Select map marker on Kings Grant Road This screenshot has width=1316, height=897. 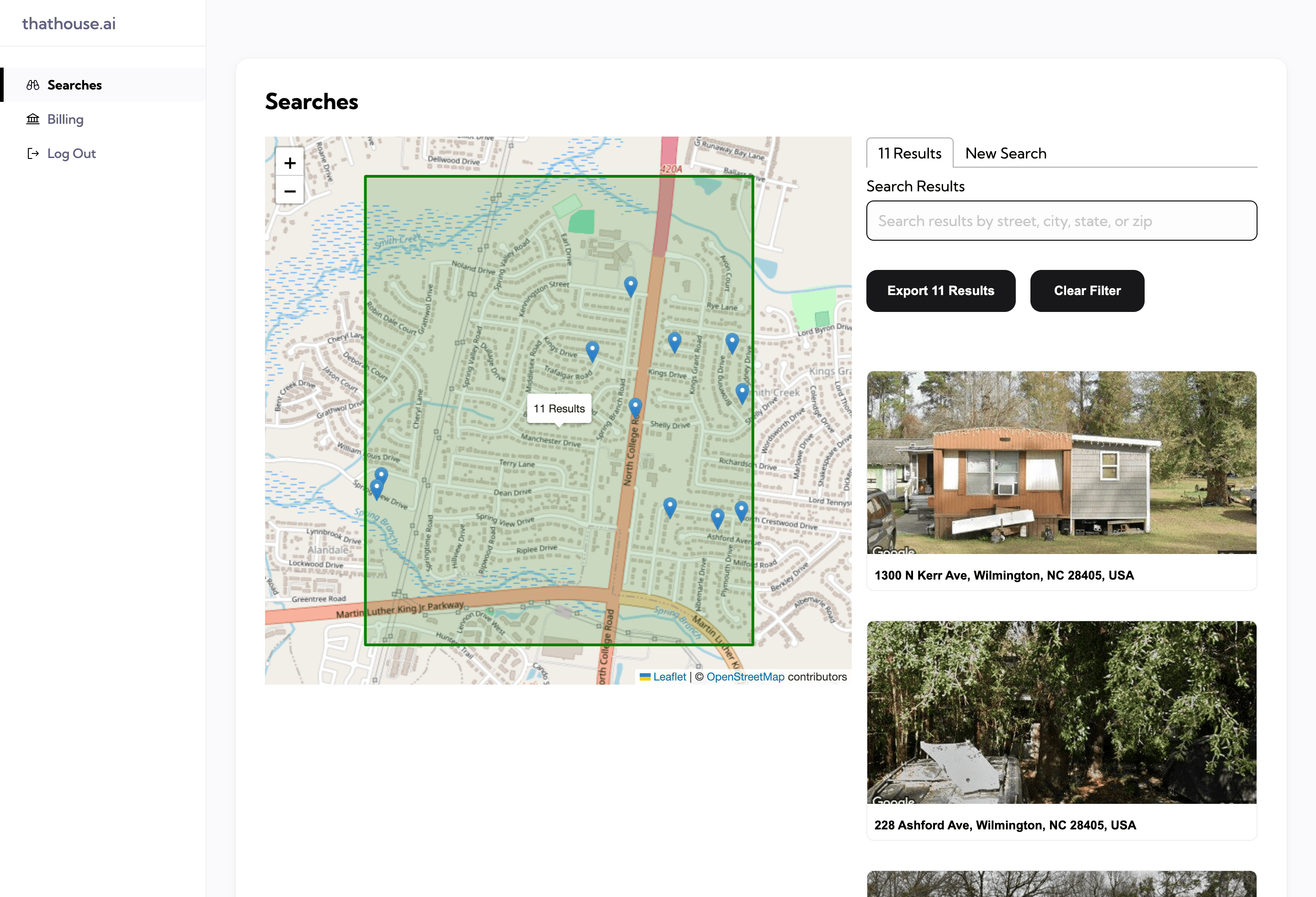point(674,343)
